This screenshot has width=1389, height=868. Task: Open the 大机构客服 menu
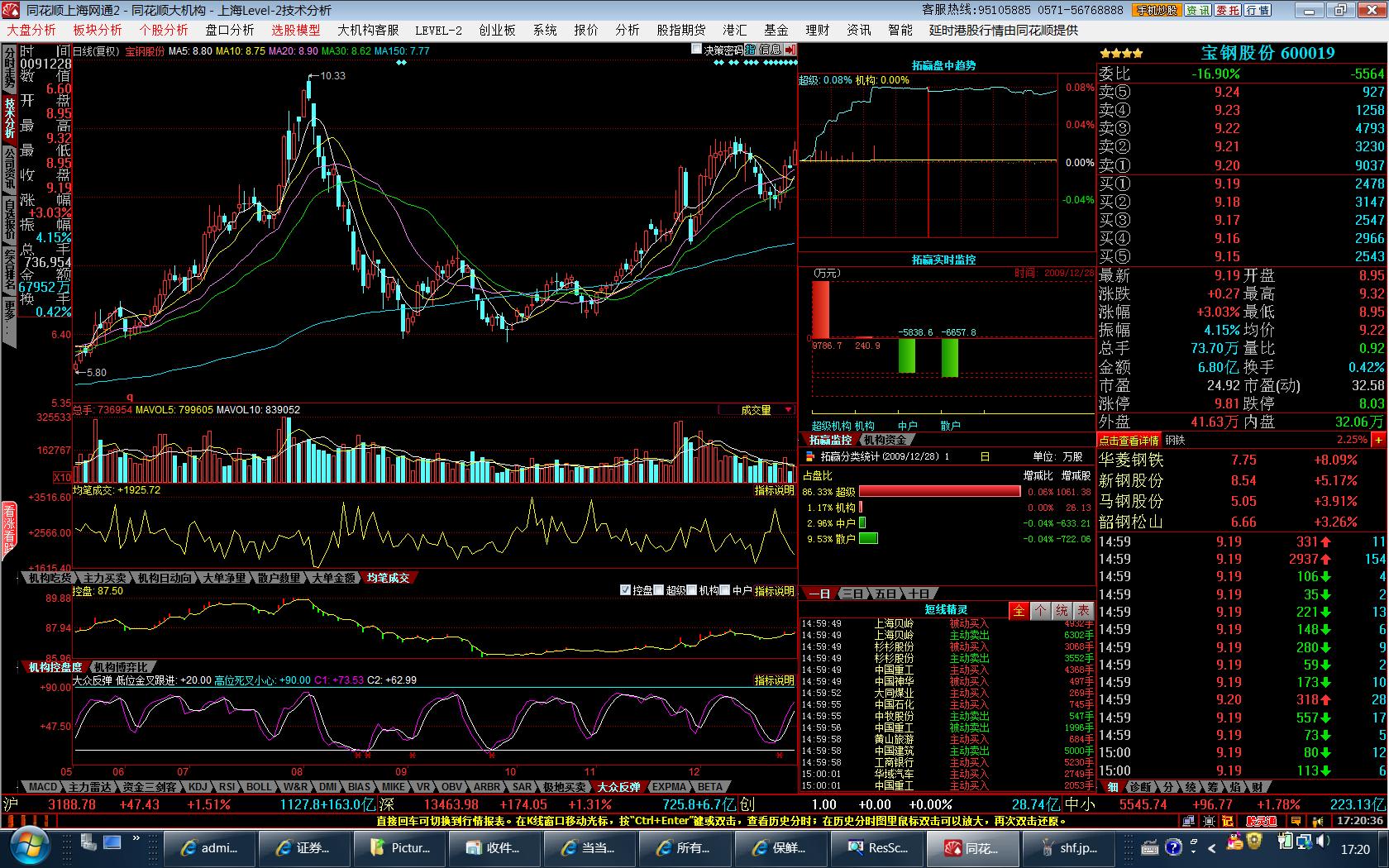pos(368,30)
